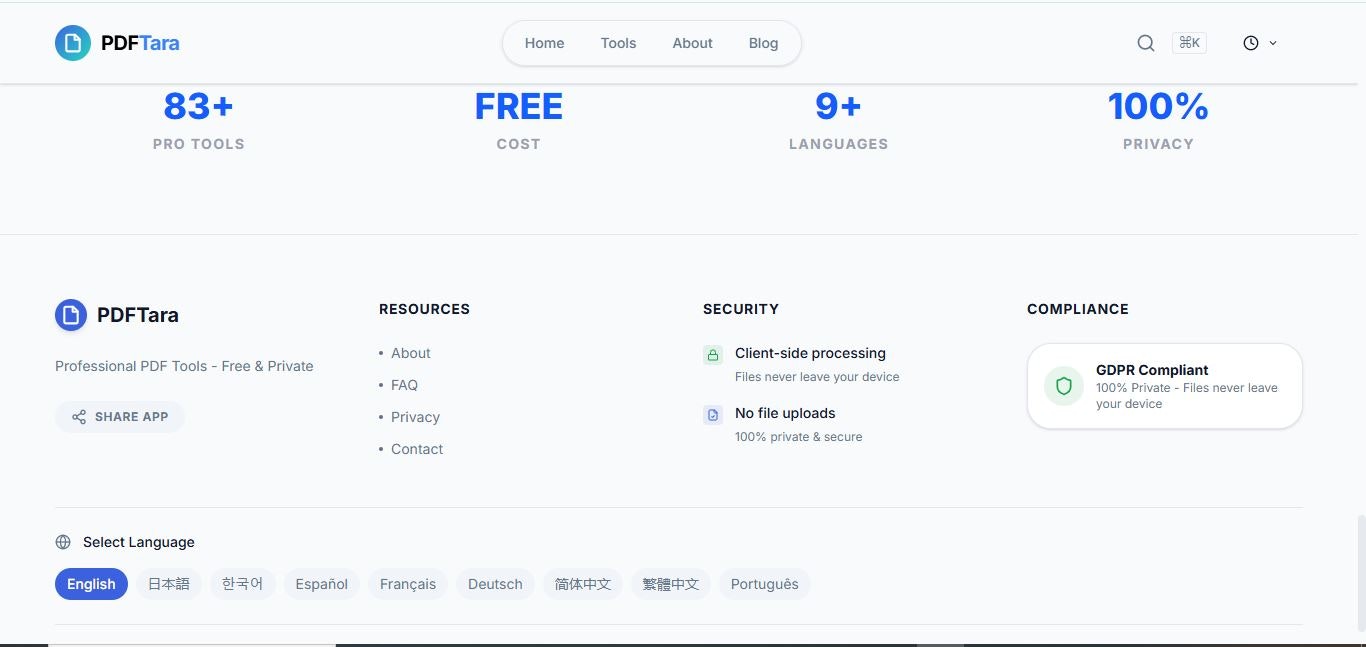Expand the chevron next to the clock icon
The height and width of the screenshot is (647, 1366).
click(1272, 43)
